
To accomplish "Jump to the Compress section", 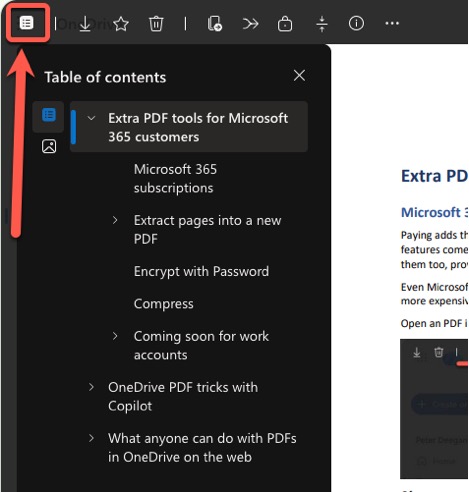I will coord(164,304).
